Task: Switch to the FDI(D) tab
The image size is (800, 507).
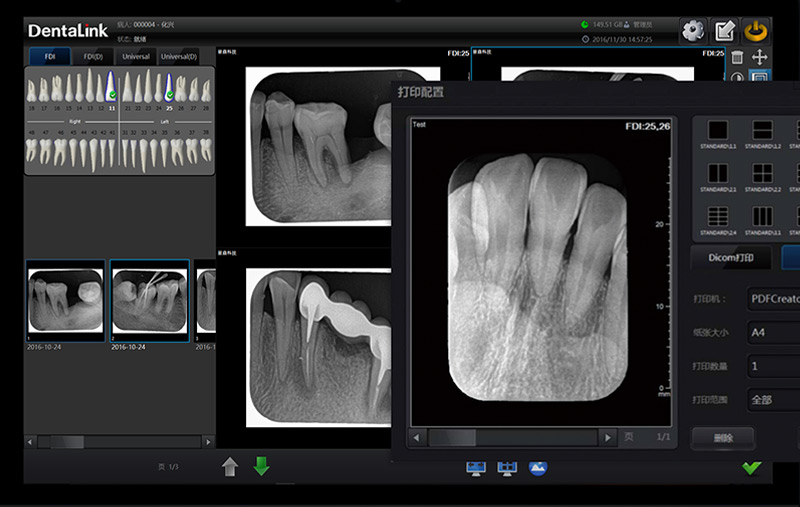Action: coord(92,57)
